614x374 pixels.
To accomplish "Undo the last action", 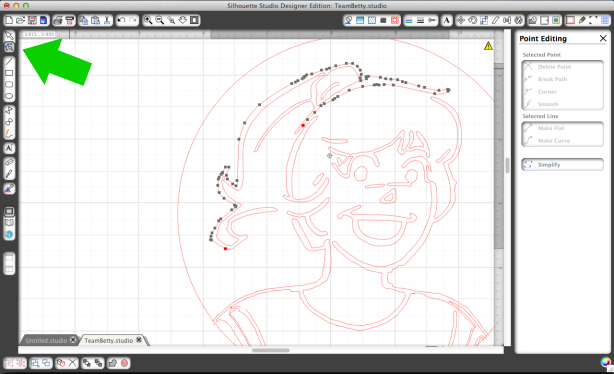I will [121, 20].
